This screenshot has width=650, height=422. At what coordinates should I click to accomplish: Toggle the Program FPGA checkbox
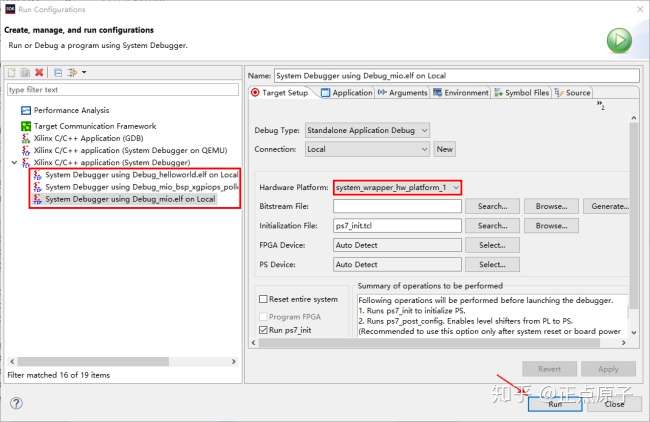click(263, 314)
